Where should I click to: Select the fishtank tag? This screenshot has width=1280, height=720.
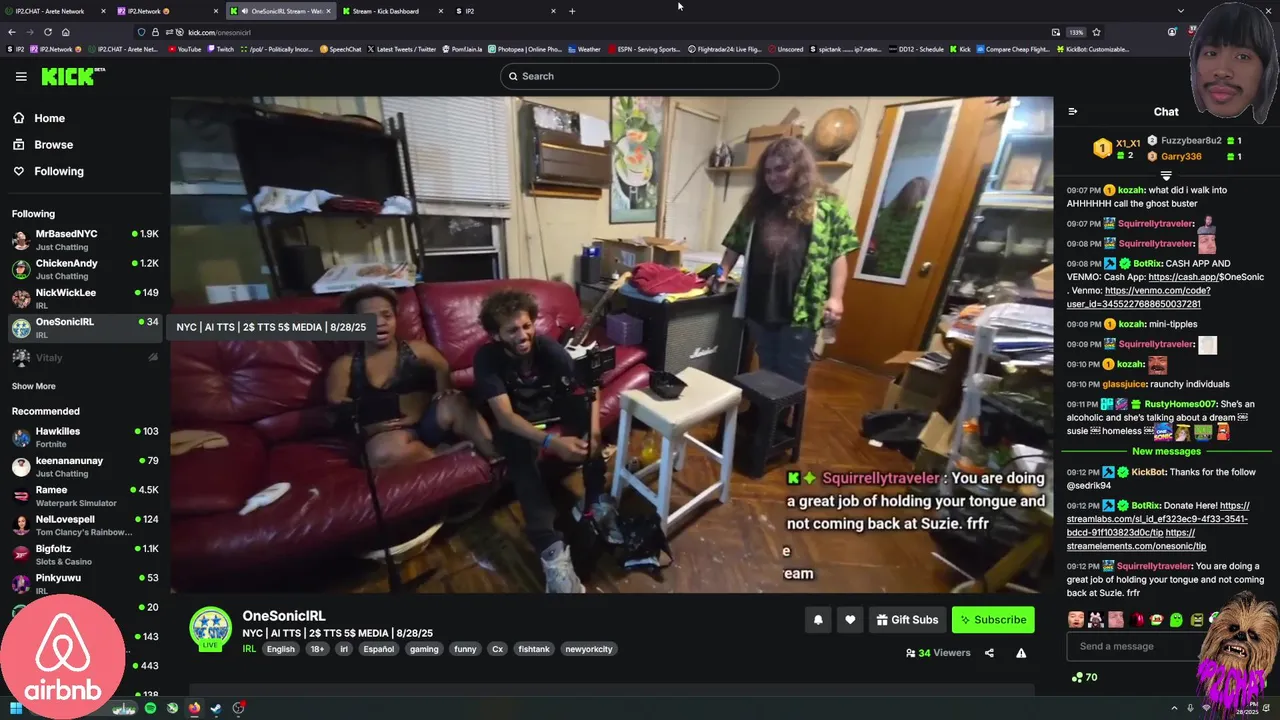534,649
